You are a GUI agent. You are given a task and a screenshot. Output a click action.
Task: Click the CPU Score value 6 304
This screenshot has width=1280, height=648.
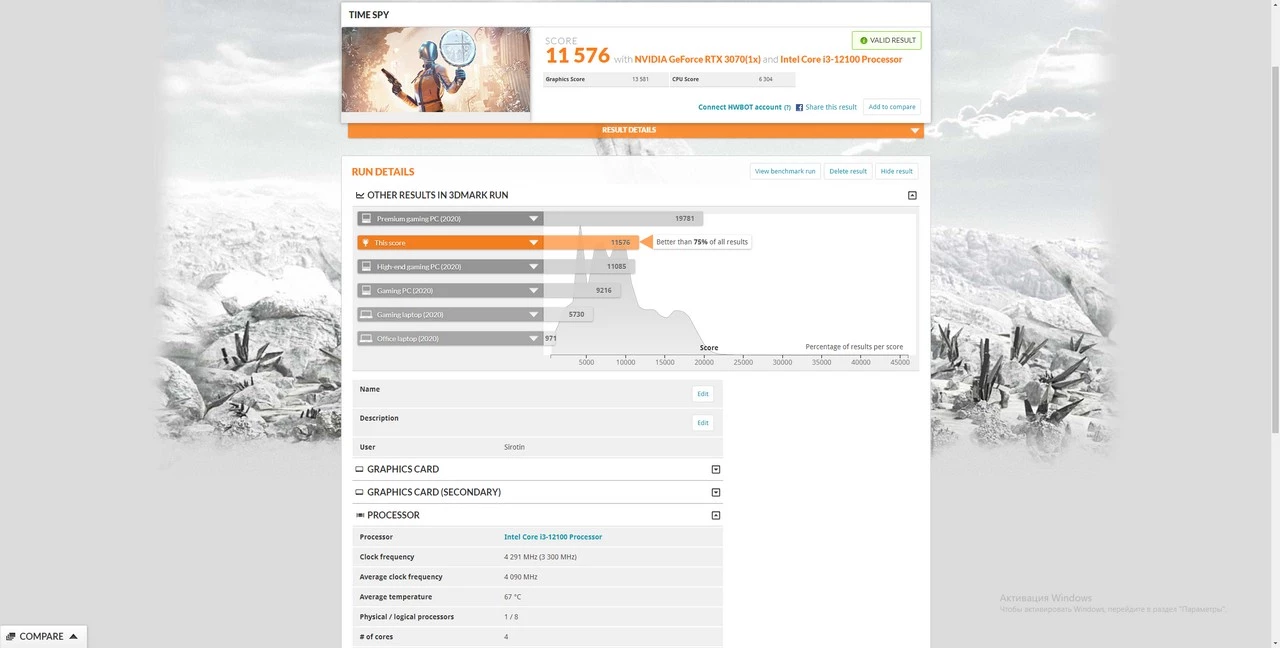click(x=766, y=79)
